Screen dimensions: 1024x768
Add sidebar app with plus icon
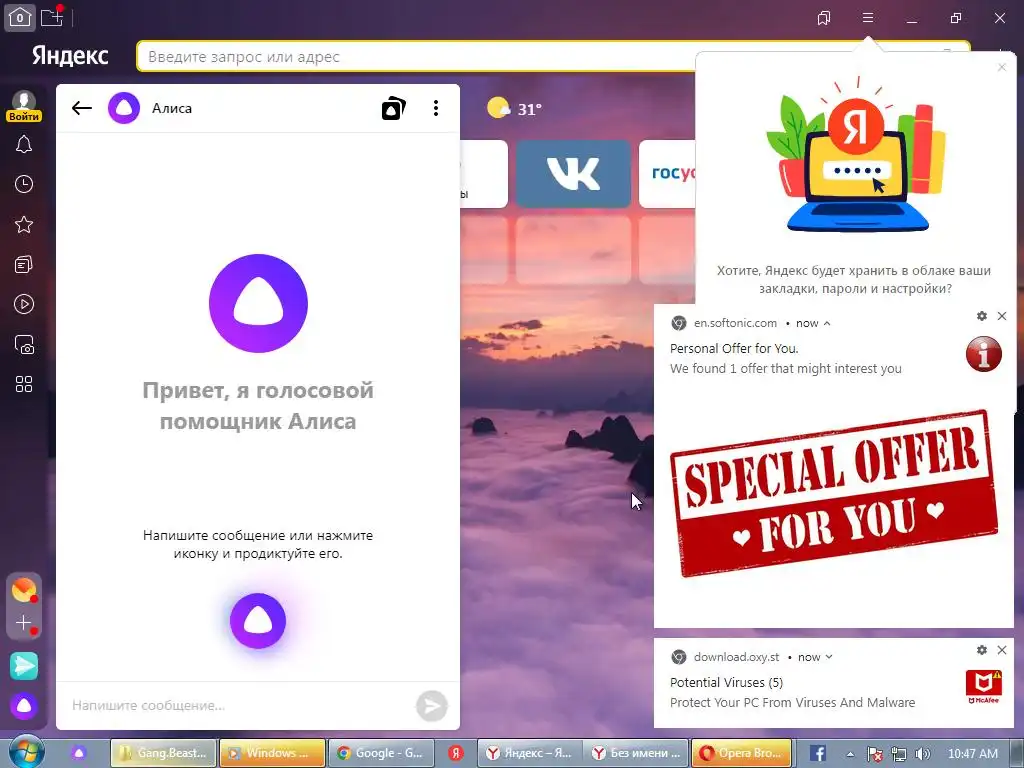(24, 623)
